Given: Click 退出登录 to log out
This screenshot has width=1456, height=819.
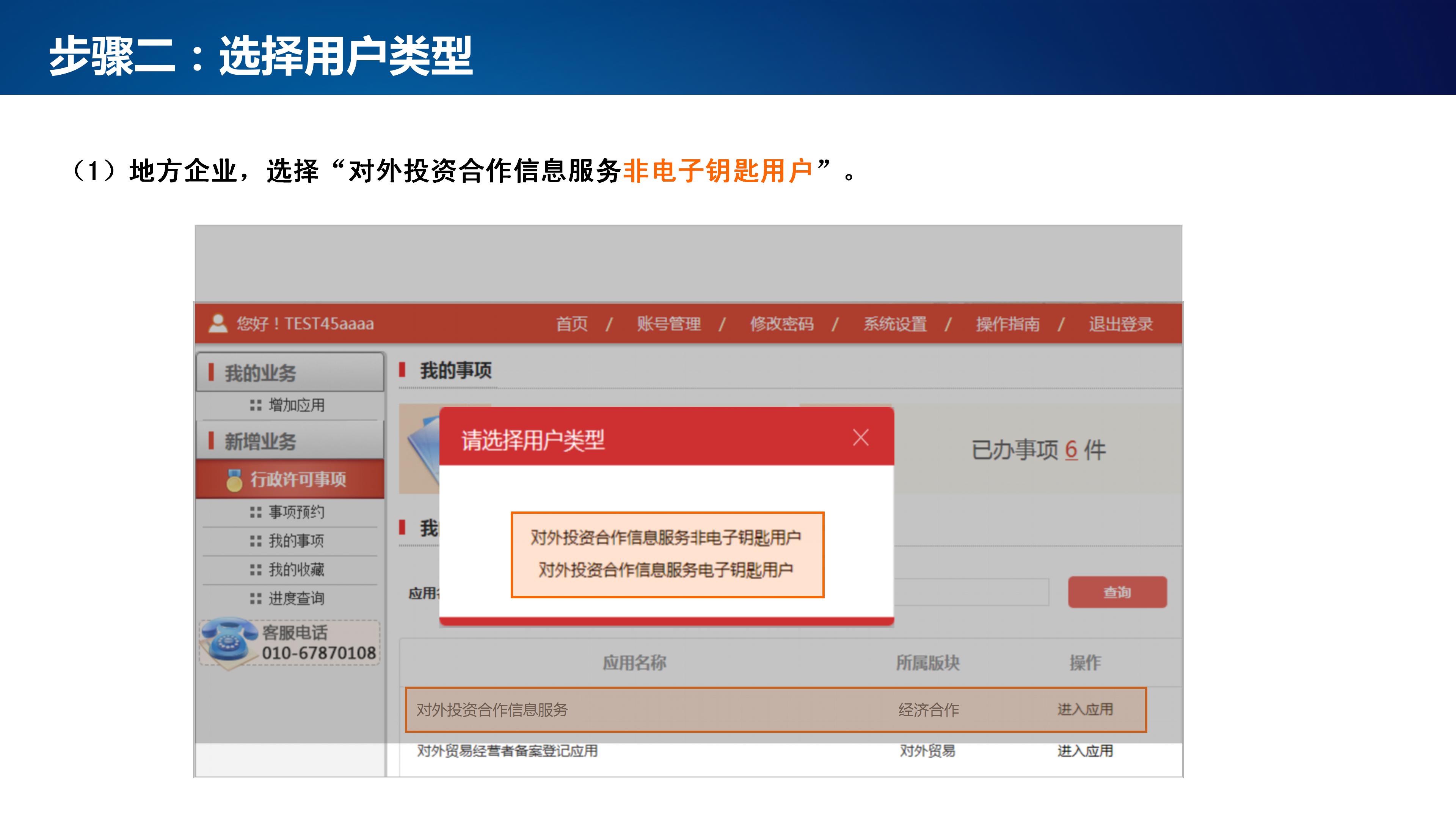Looking at the screenshot, I should click(x=1120, y=324).
